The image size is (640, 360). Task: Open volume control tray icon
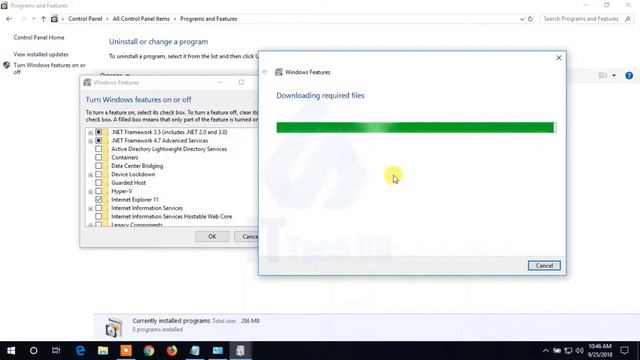click(579, 351)
